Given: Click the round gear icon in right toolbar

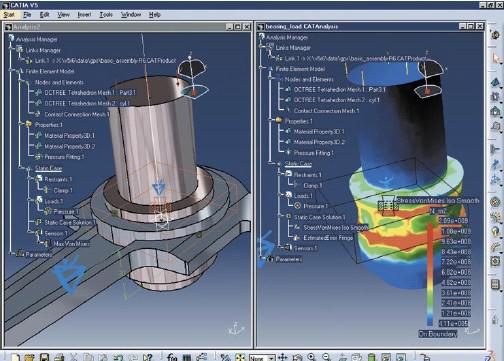Looking at the screenshot, I should 496,202.
